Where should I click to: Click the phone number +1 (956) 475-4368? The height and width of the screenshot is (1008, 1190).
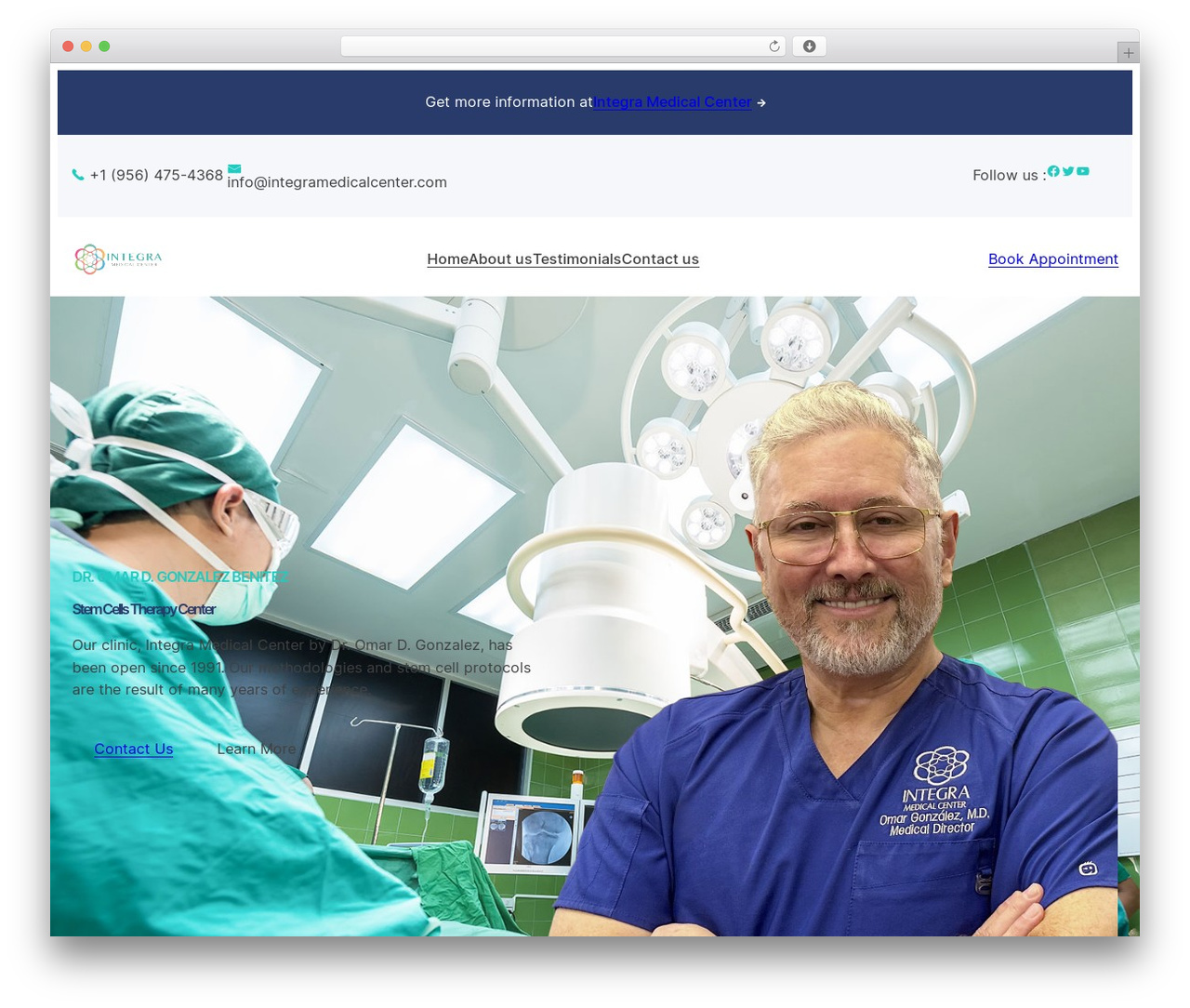156,175
